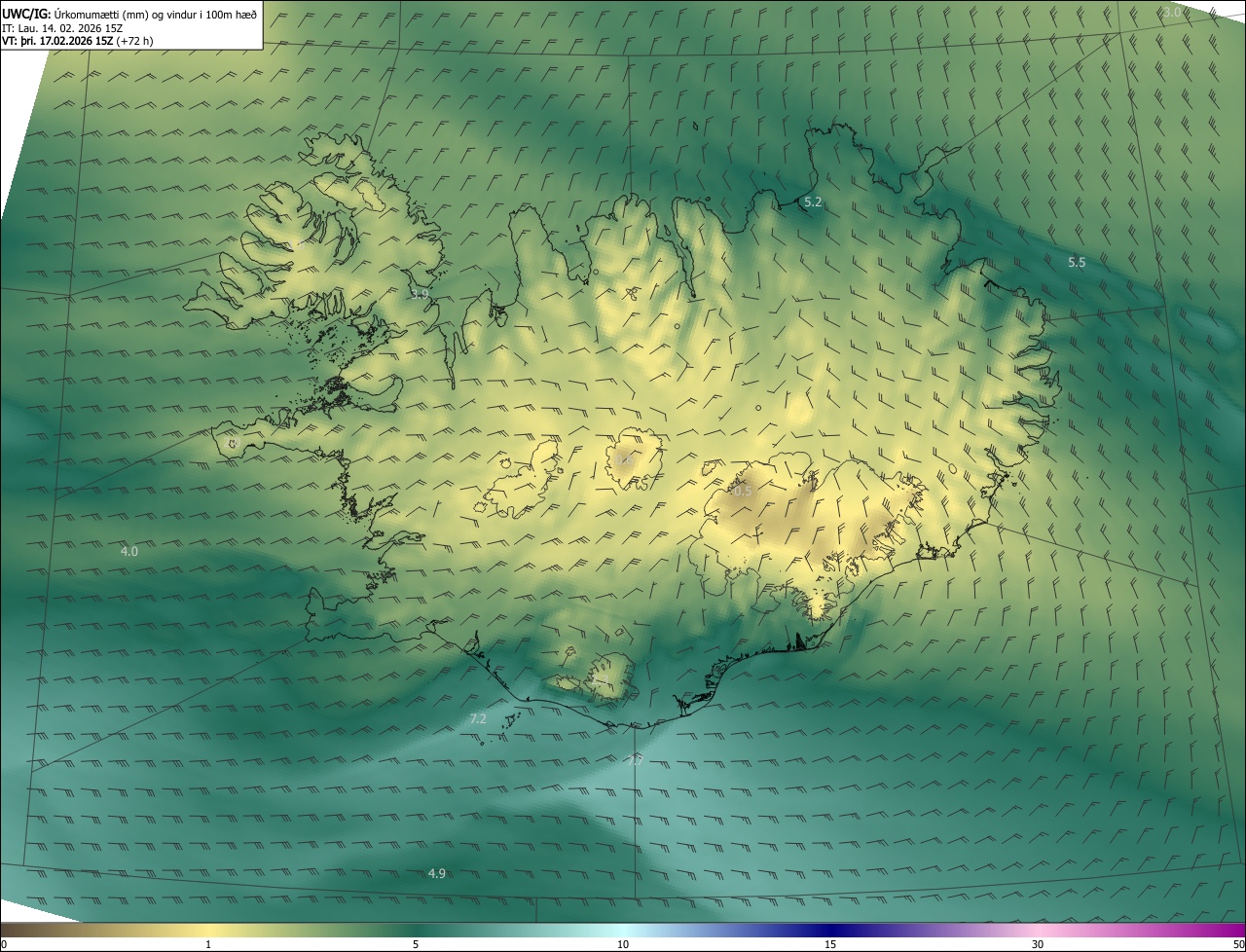The image size is (1246, 952).
Task: Click the 4.0 value west of Iceland
Action: click(129, 551)
